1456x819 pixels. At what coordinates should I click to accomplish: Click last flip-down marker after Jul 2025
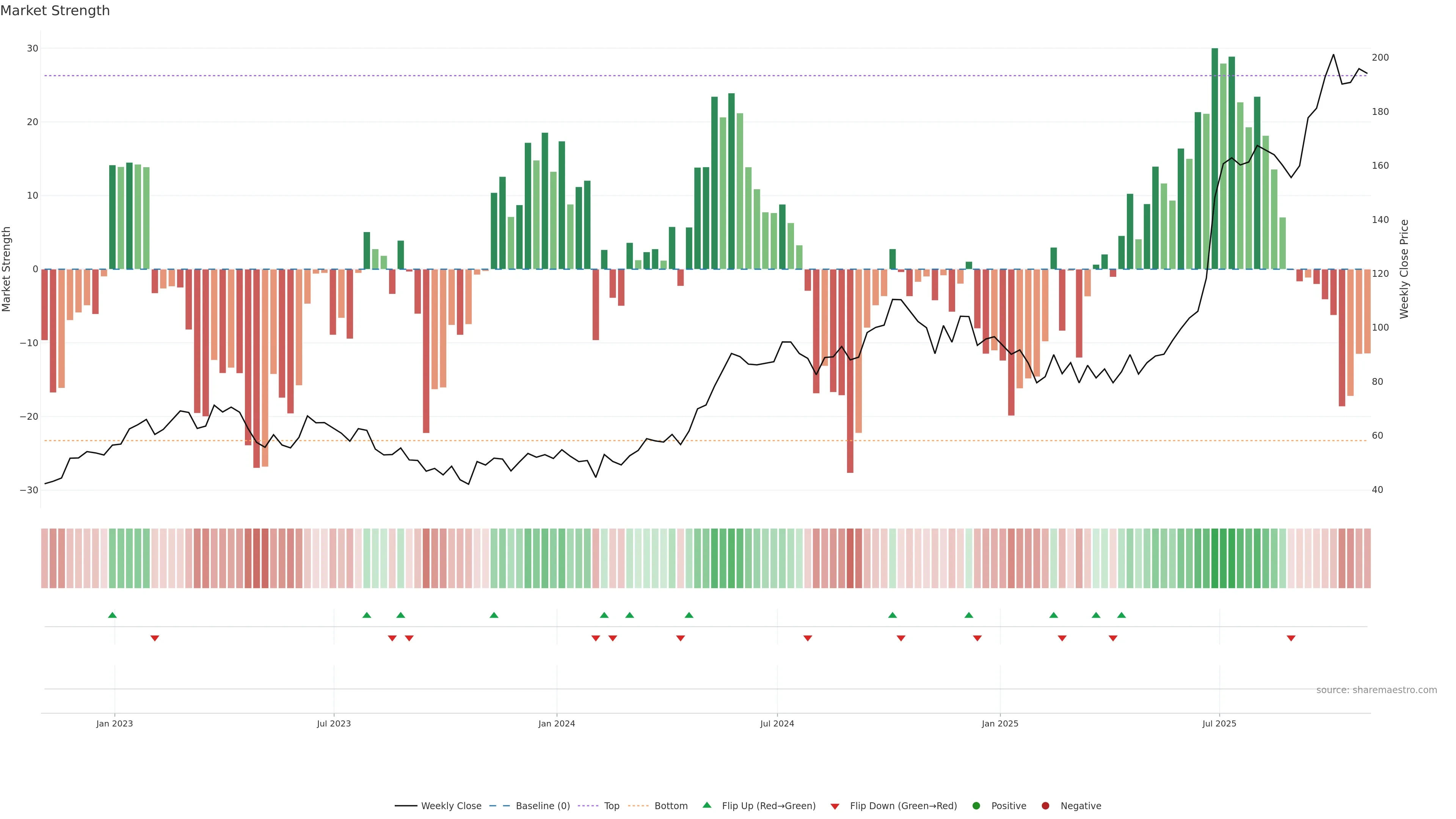coord(1291,638)
